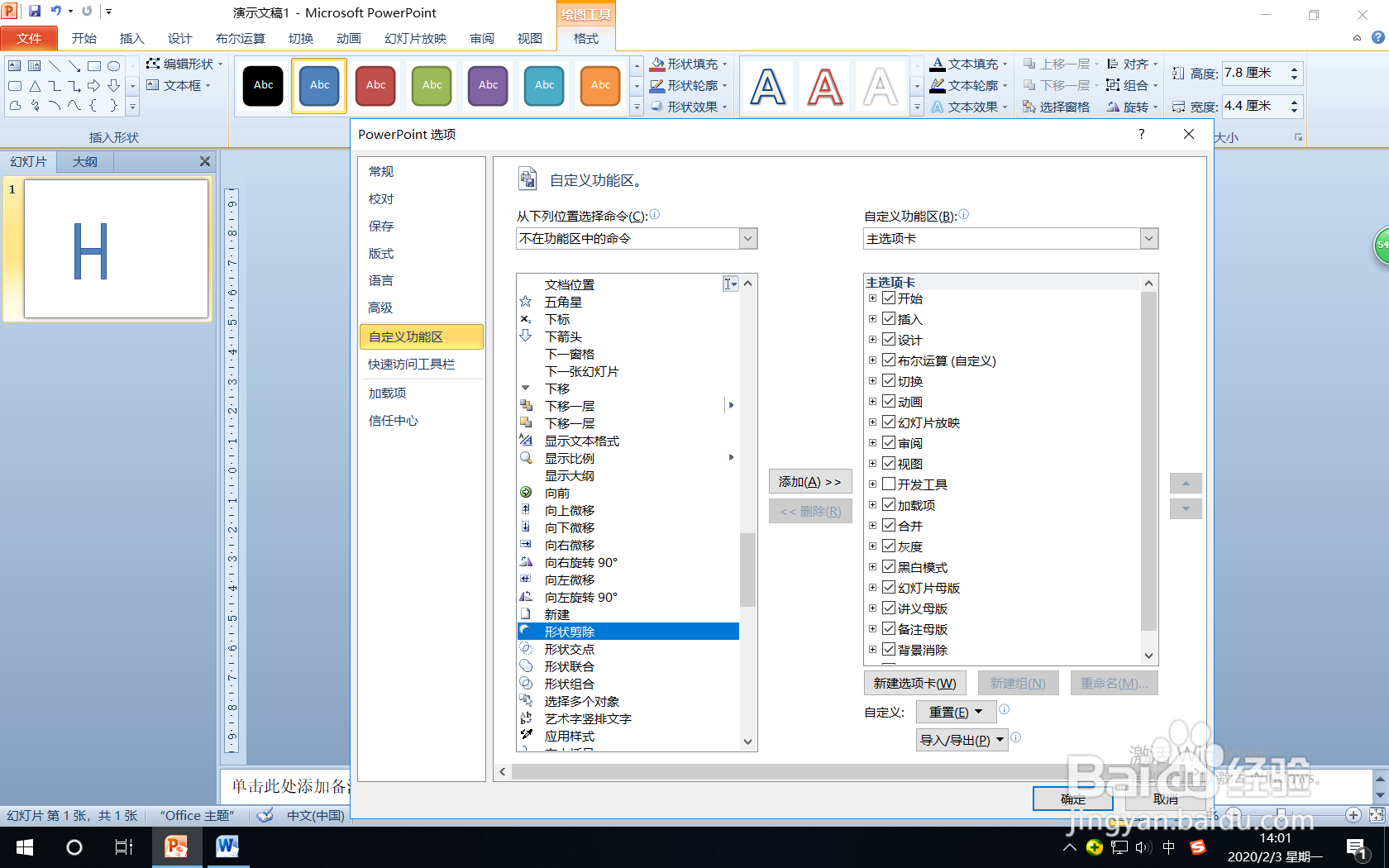This screenshot has width=1389, height=868.
Task: Select 信任中心 in the options sidebar
Action: (393, 421)
